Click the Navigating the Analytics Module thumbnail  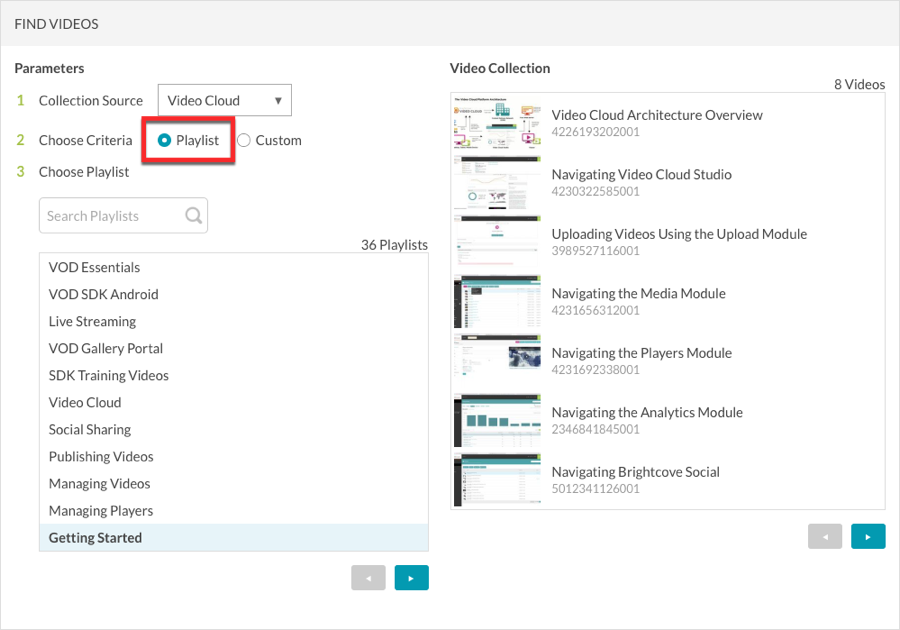click(x=497, y=421)
